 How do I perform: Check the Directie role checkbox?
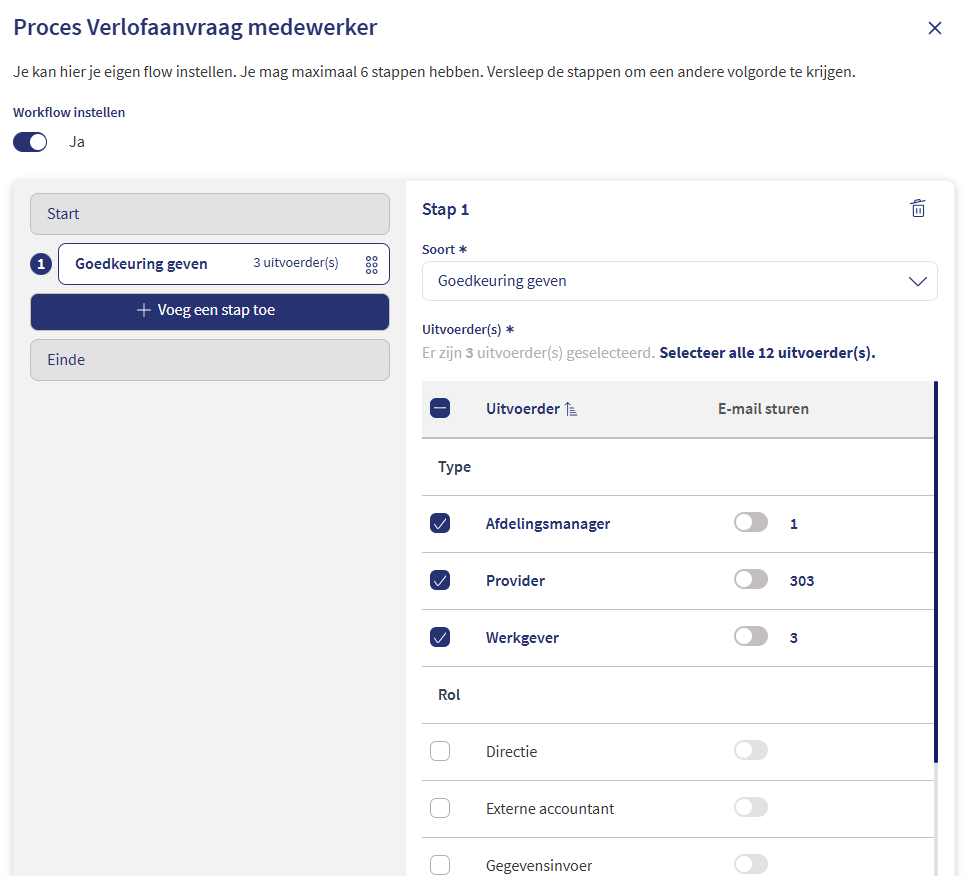point(440,751)
